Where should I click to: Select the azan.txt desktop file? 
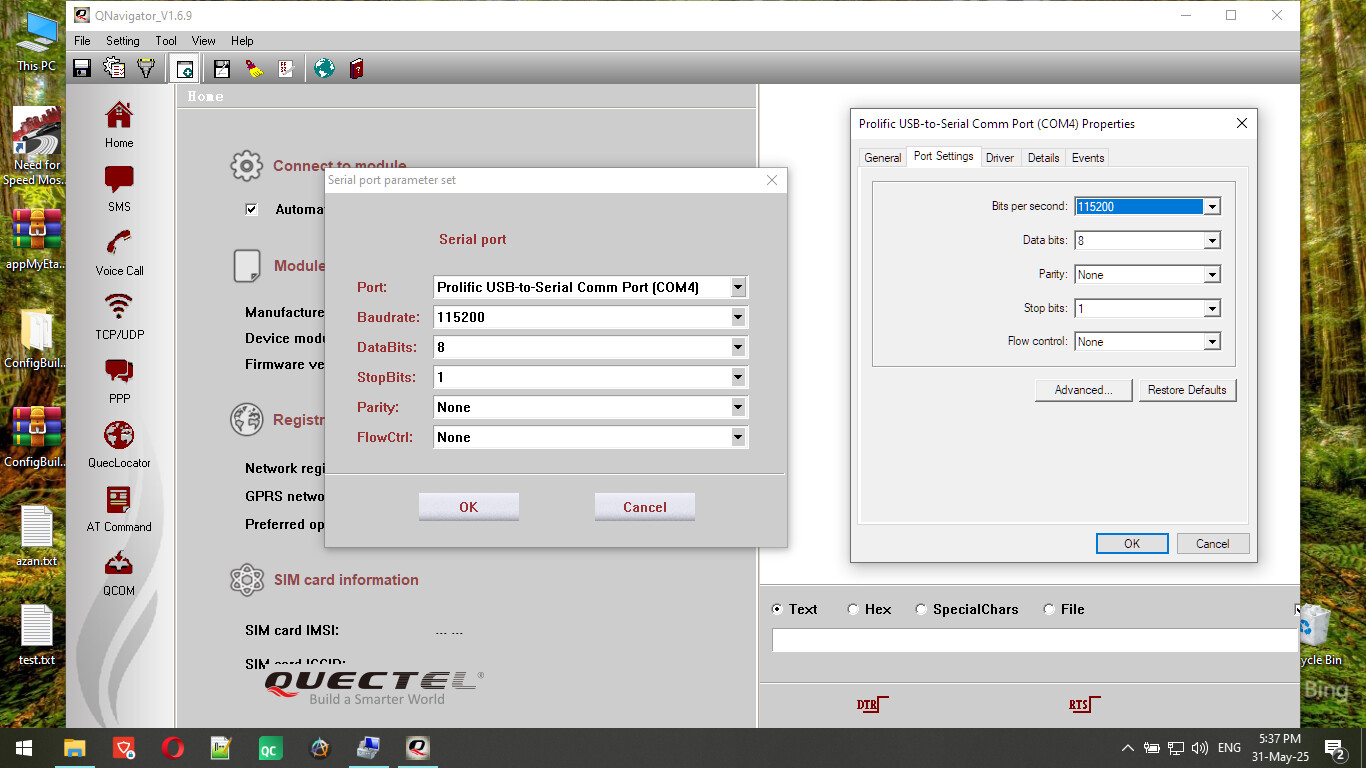[37, 536]
